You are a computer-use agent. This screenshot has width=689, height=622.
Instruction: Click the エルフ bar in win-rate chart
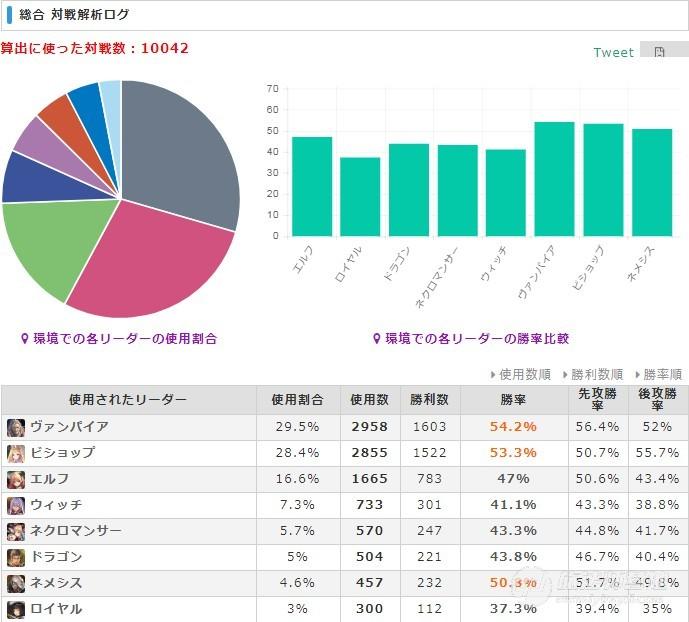312,187
